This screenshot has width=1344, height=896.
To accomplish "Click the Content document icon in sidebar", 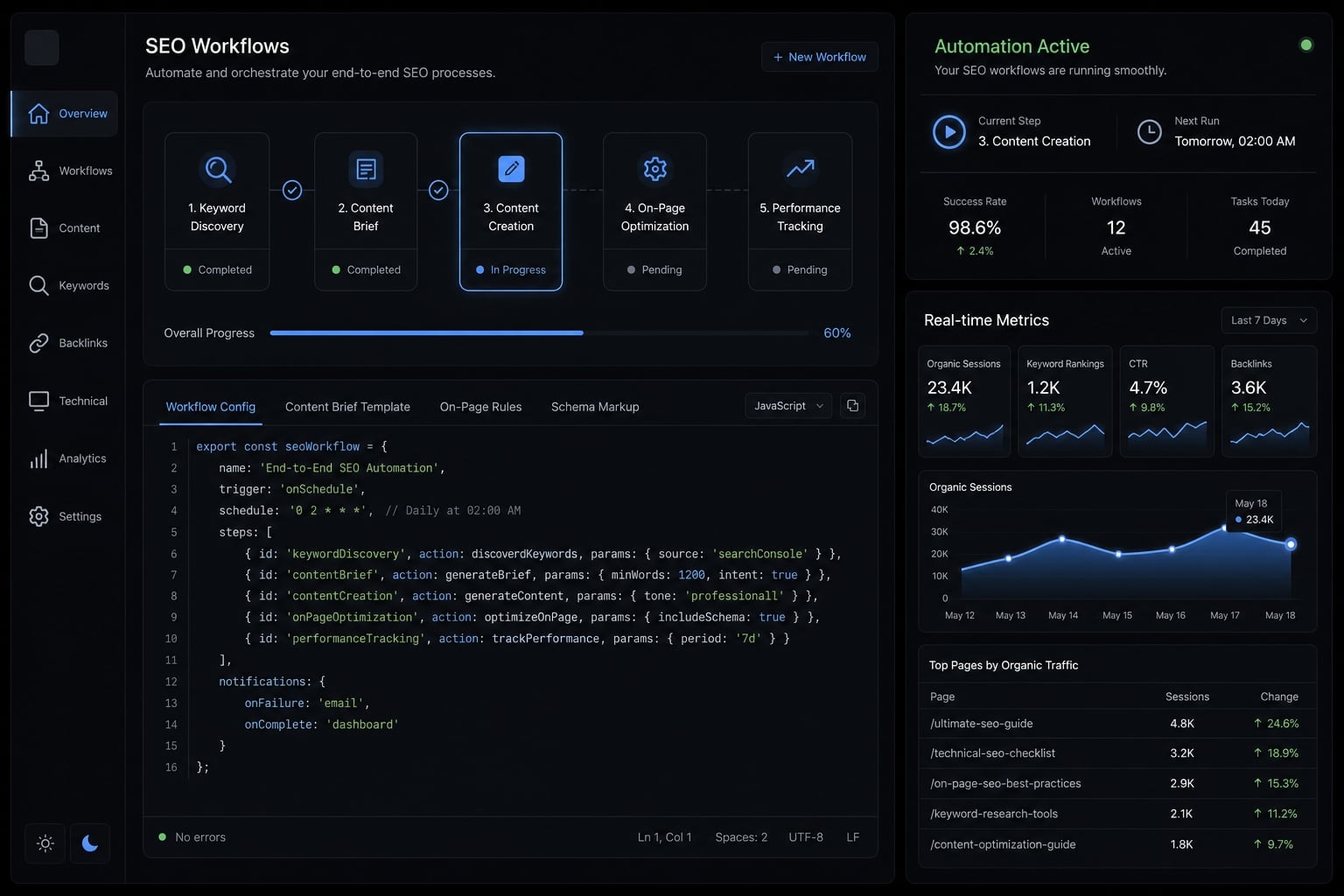I will [x=38, y=228].
